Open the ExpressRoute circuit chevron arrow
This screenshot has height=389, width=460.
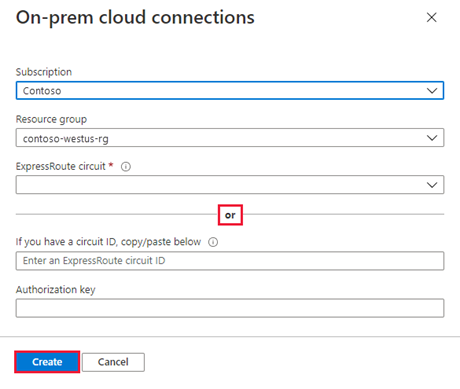432,185
